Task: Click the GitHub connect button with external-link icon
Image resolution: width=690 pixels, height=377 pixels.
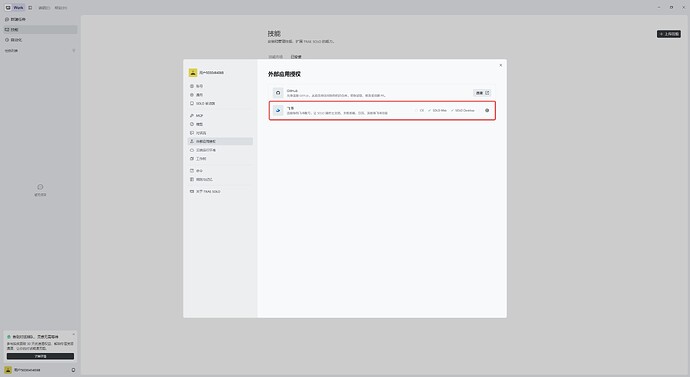Action: point(482,93)
